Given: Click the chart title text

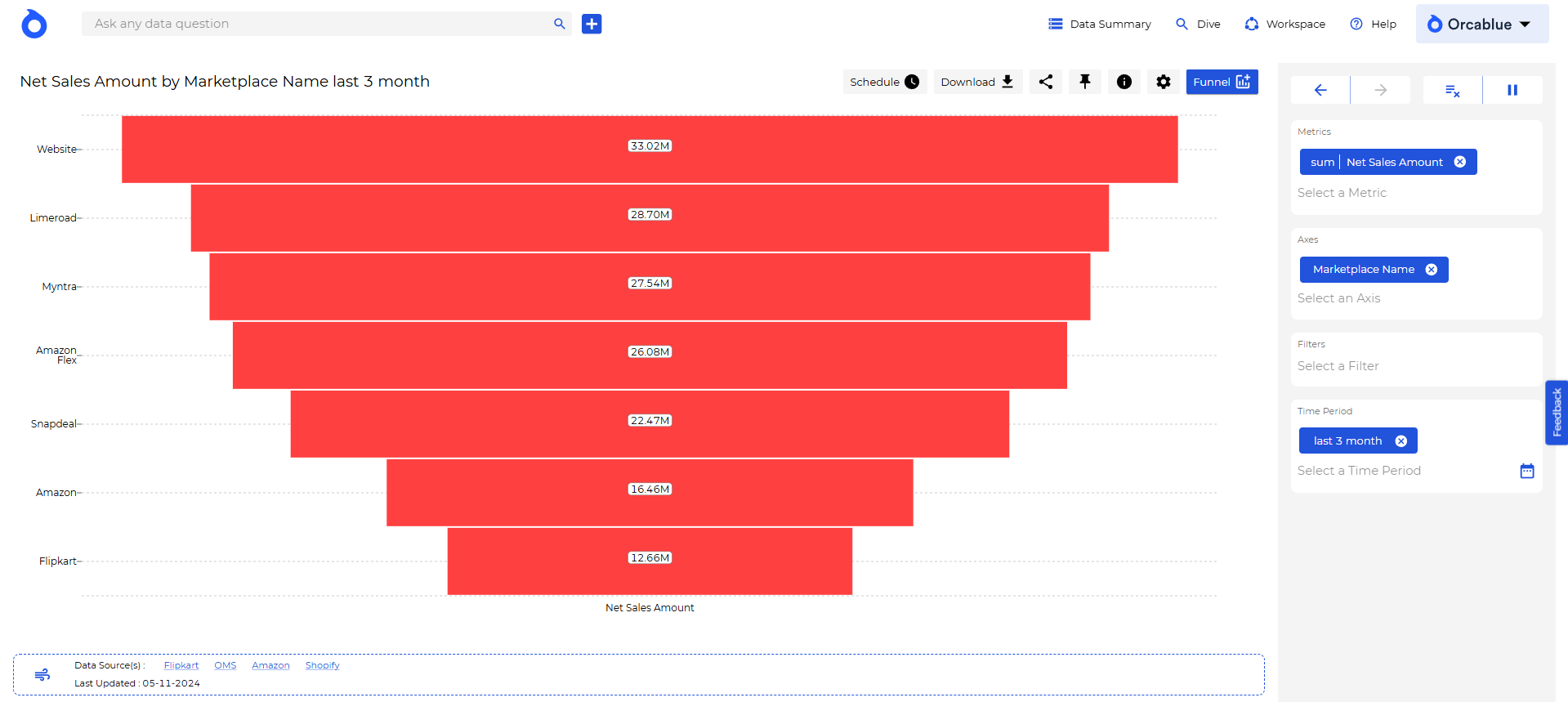Looking at the screenshot, I should [225, 82].
